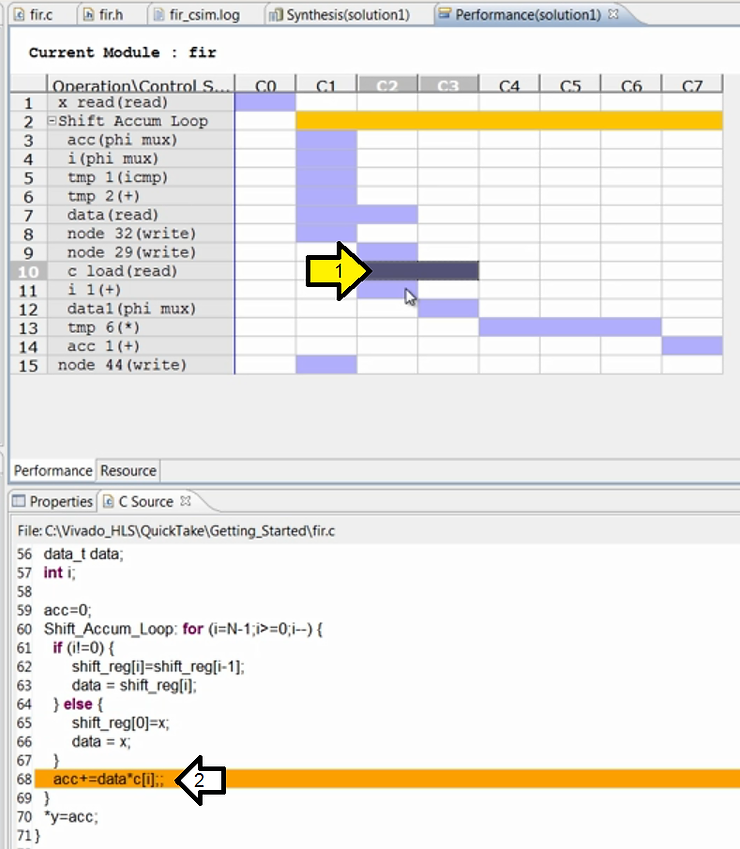This screenshot has height=849, width=740.
Task: Click the fir.c tab file icon
Action: pyautogui.click(x=19, y=15)
